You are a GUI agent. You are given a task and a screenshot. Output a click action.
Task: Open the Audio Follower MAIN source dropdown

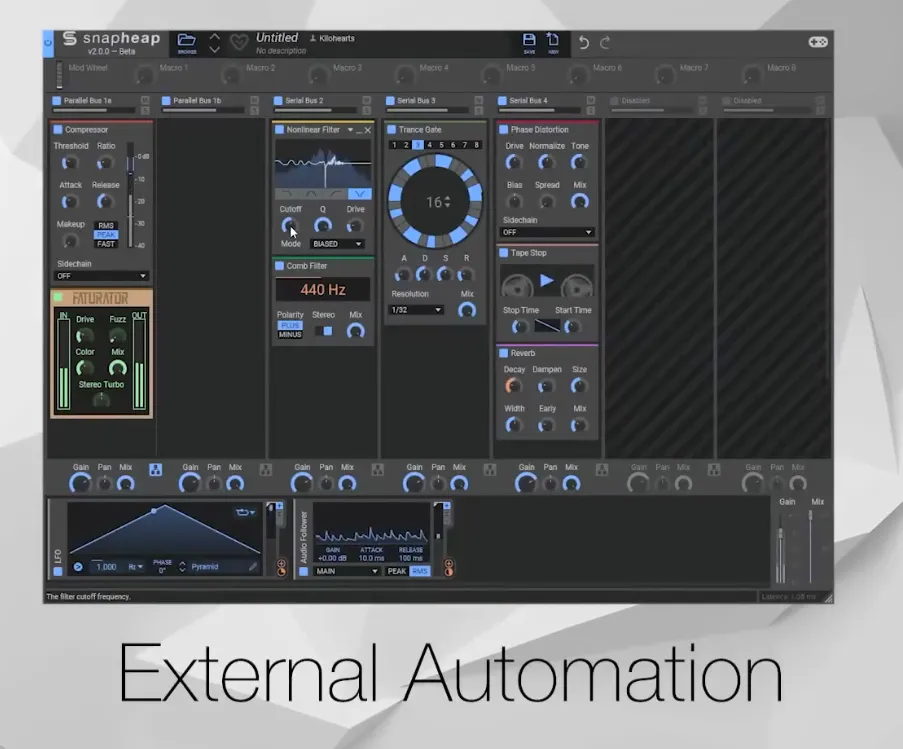click(347, 571)
